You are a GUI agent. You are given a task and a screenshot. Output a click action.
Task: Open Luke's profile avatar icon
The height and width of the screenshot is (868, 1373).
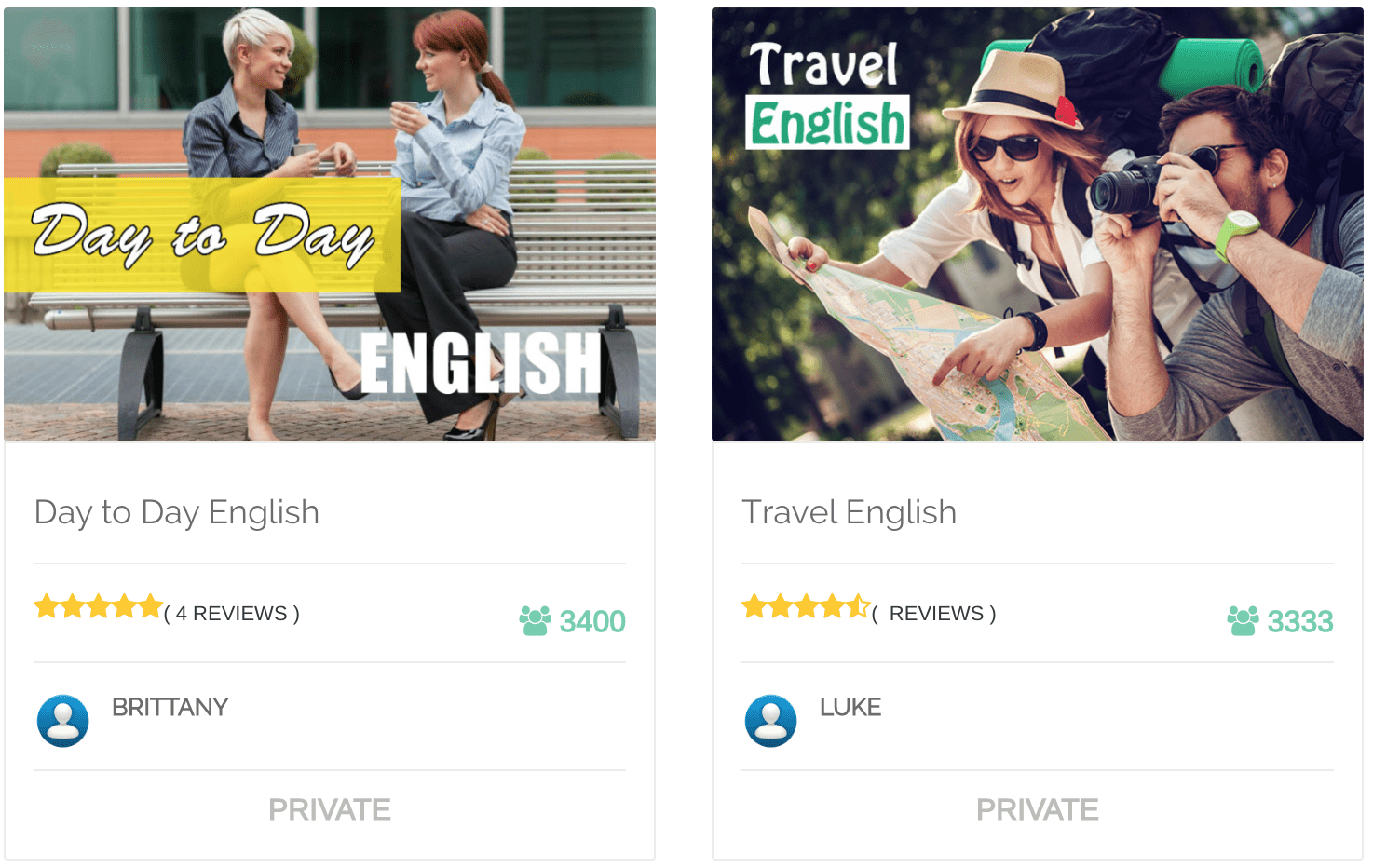coord(770,721)
